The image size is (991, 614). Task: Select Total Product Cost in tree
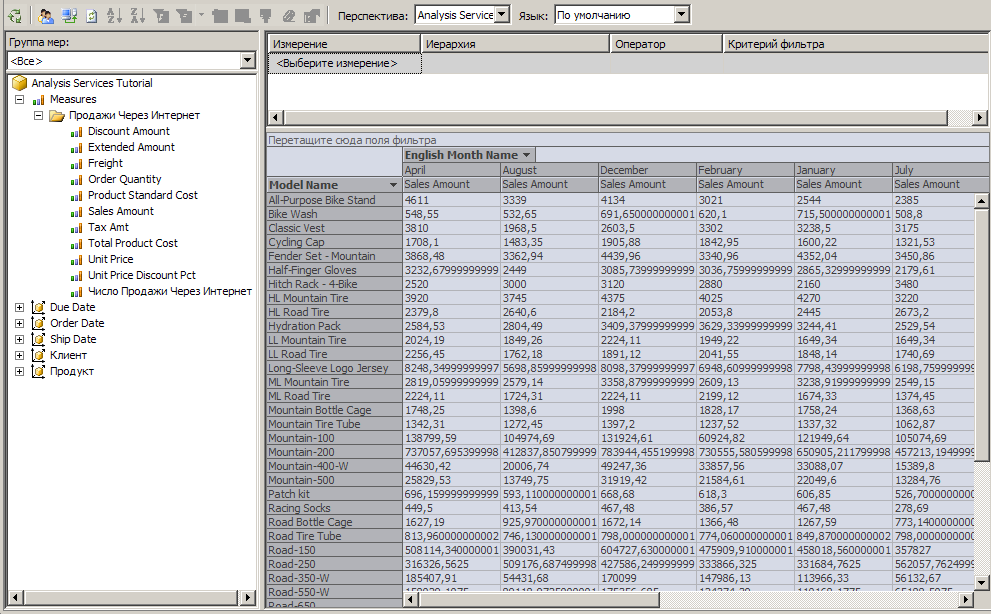click(x=133, y=243)
